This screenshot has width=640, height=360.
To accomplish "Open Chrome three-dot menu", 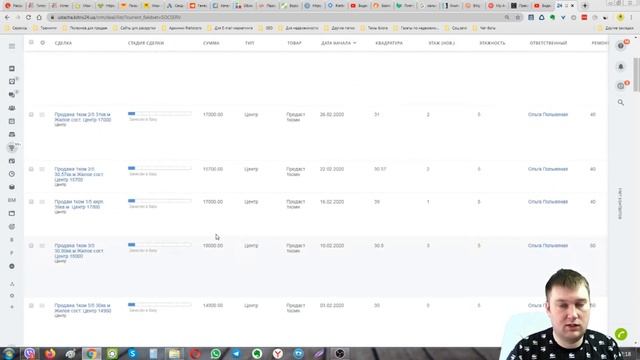I will [x=631, y=18].
